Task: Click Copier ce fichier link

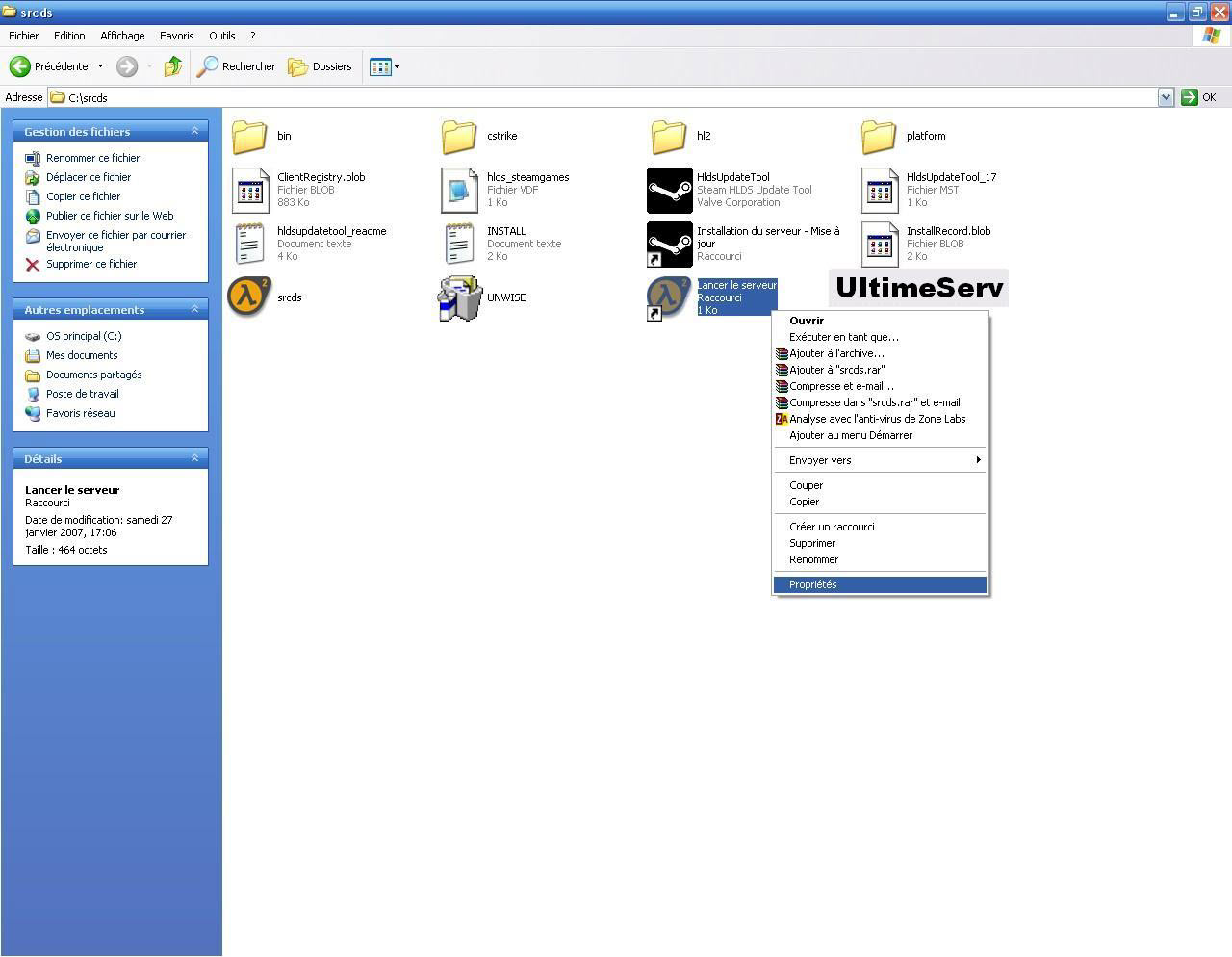Action: (83, 196)
